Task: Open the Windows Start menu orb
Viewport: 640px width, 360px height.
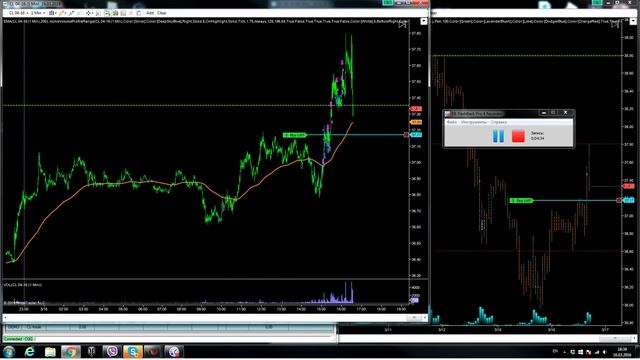Action: [x=9, y=351]
